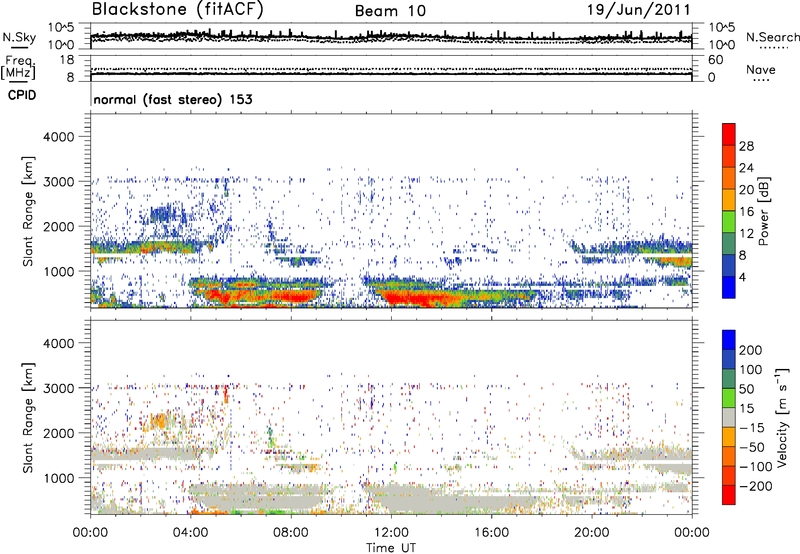Click the "04:00" time tick label
Viewport: 800px width, 554px height.
point(190,533)
